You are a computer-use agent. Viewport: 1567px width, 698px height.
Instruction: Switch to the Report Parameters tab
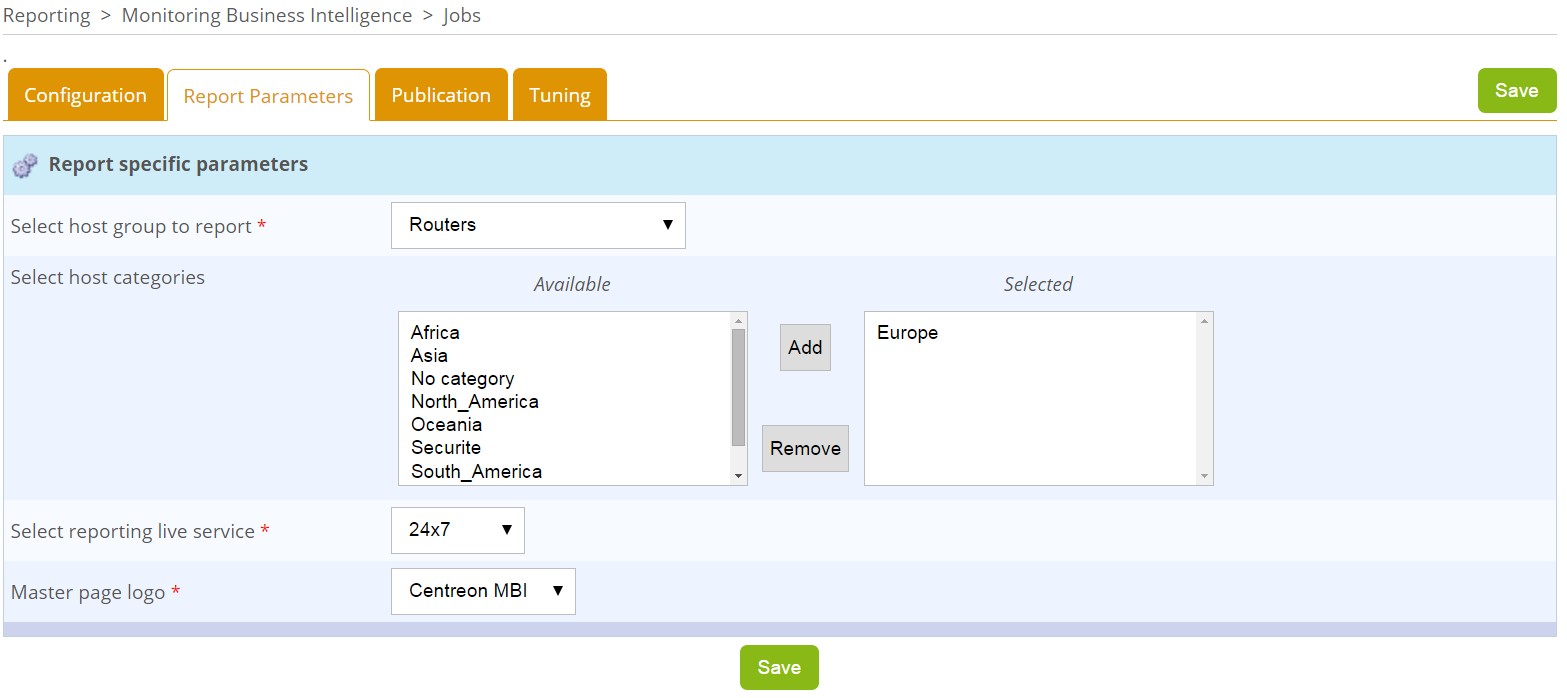pyautogui.click(x=268, y=96)
